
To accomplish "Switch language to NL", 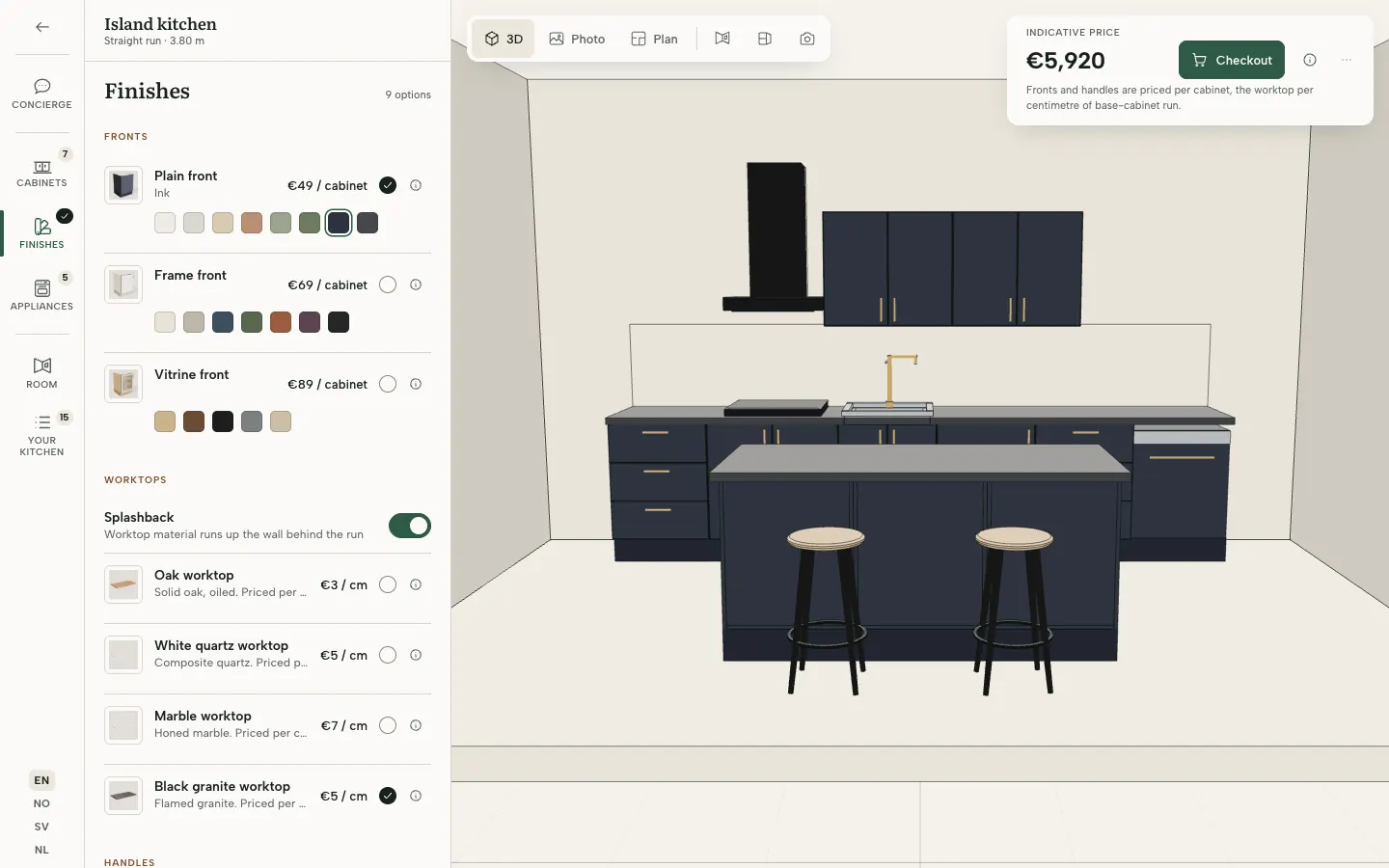I will click(x=41, y=850).
